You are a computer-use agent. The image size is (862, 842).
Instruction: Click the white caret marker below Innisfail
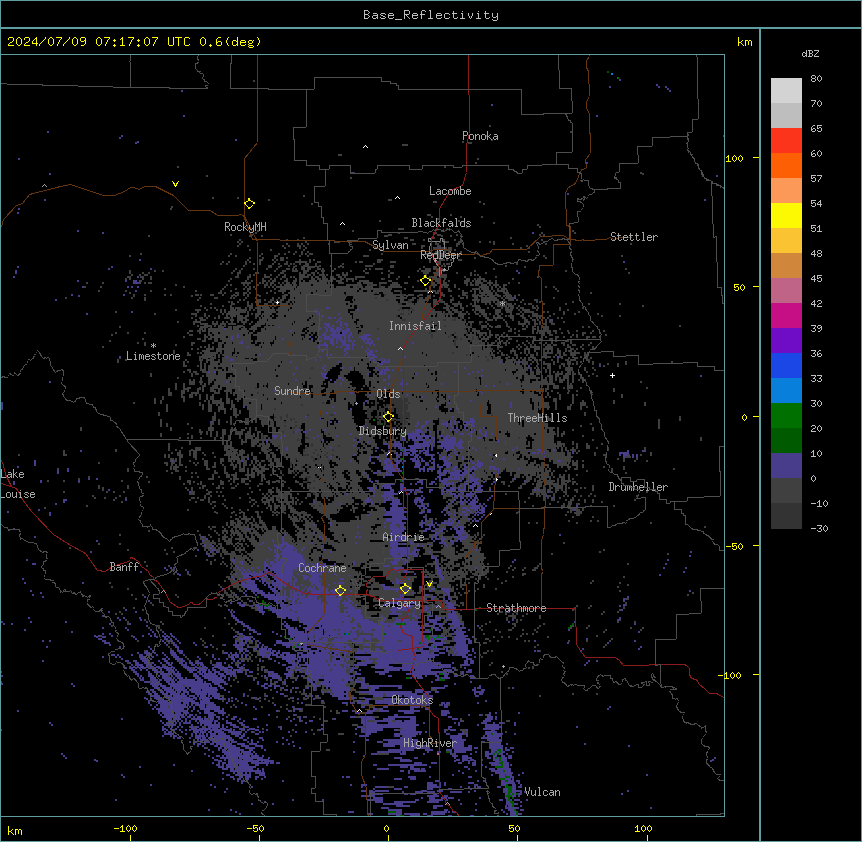(x=400, y=349)
